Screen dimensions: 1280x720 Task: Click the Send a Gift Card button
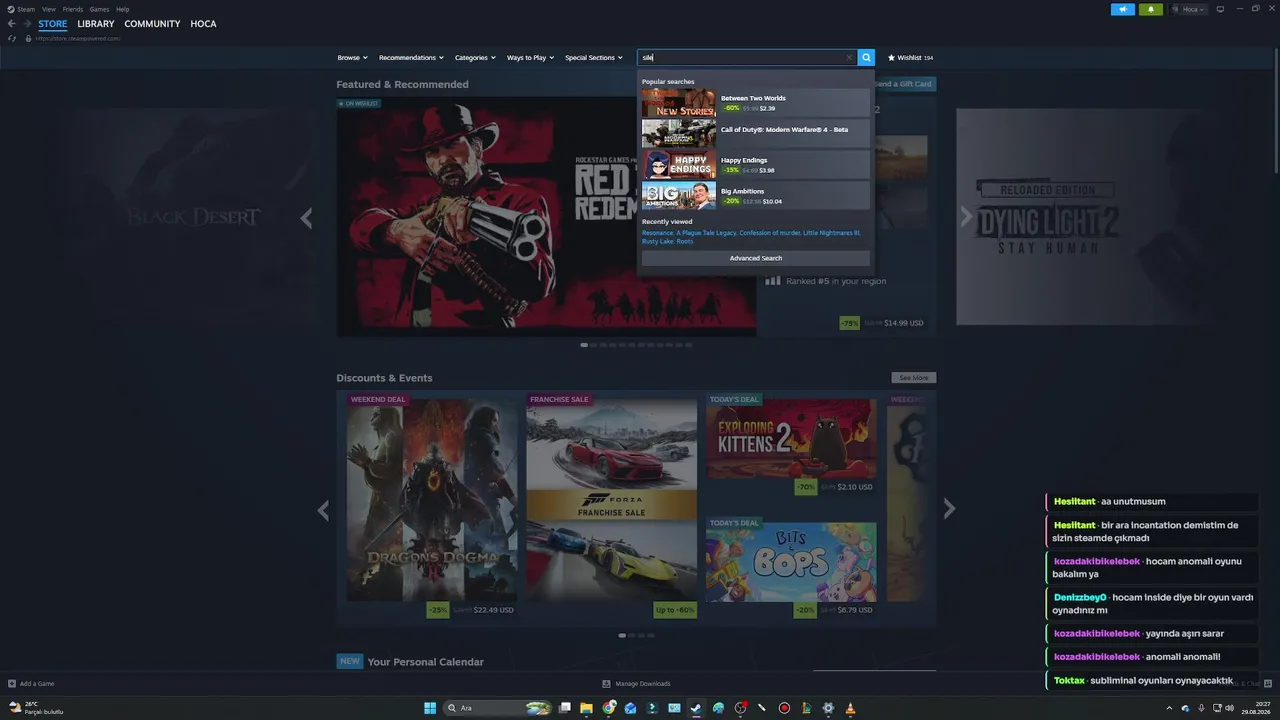click(904, 84)
